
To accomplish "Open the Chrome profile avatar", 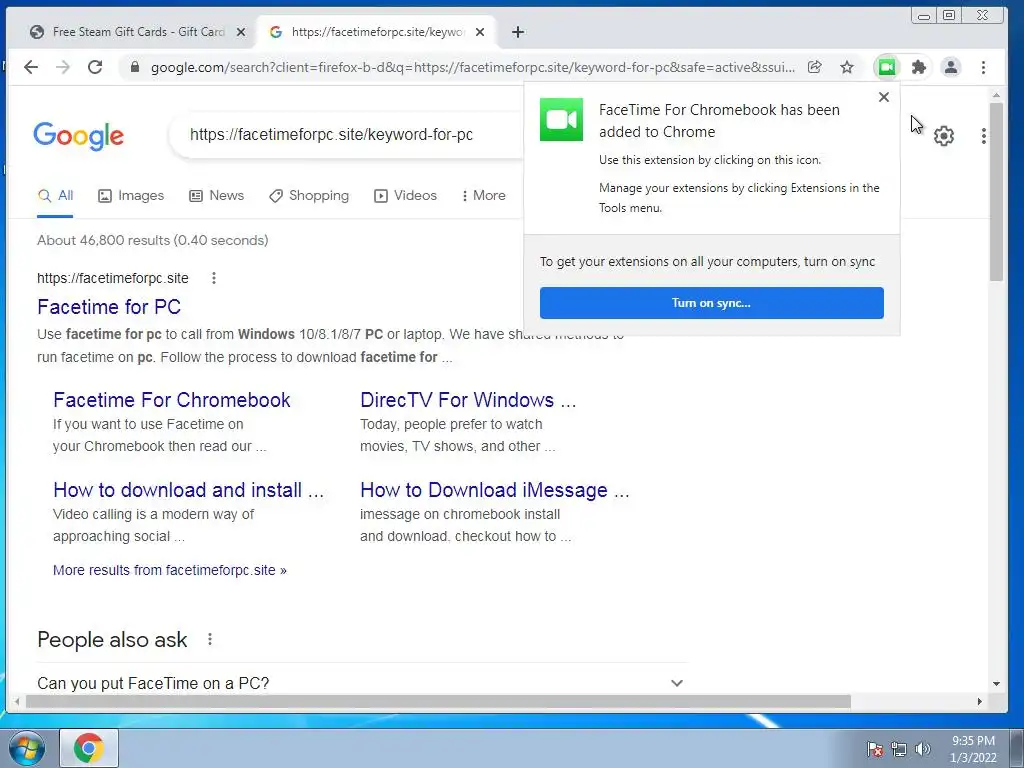I will click(951, 67).
